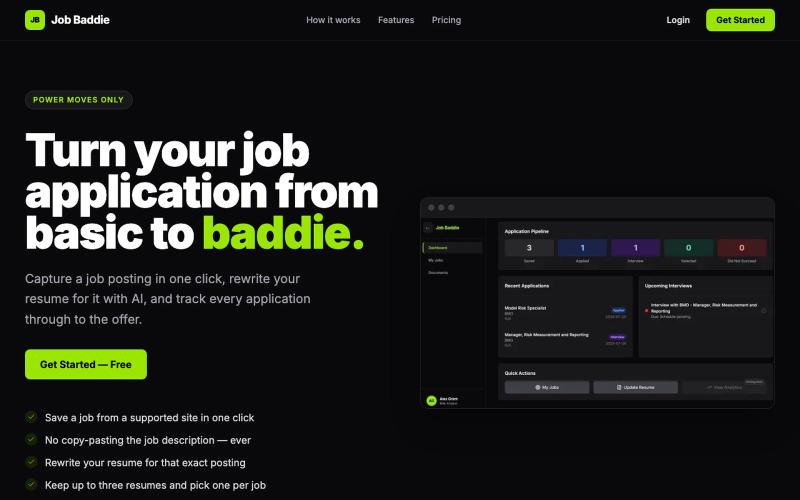
Task: Click the Job Baddie brand name in header
Action: click(80, 20)
